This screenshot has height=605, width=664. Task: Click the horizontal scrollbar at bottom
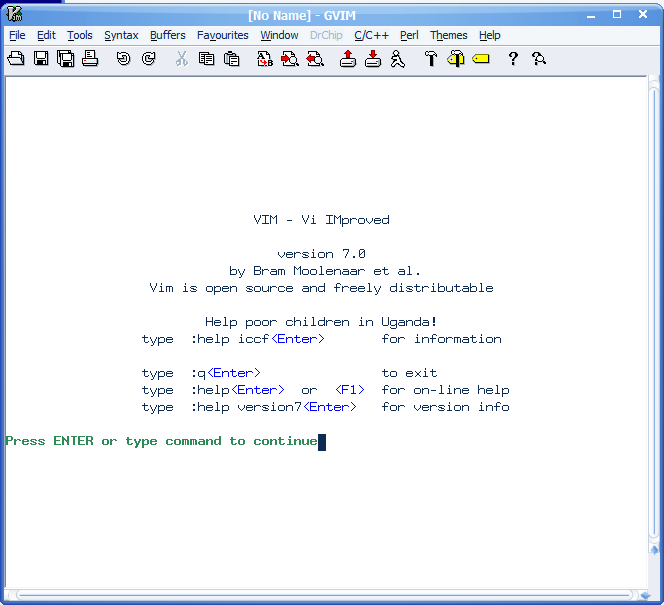point(324,595)
